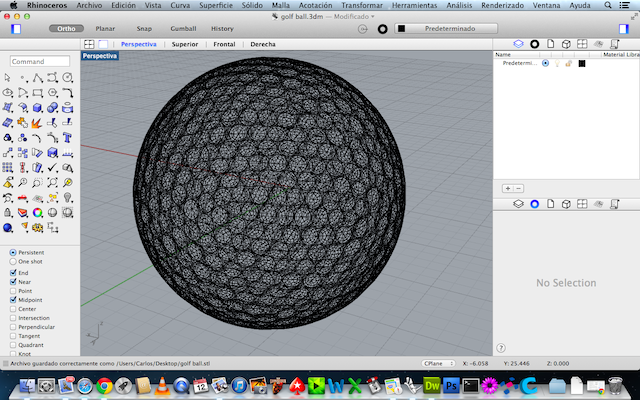640x400 pixels.
Task: Click the check mark analyze tool
Action: tap(53, 168)
